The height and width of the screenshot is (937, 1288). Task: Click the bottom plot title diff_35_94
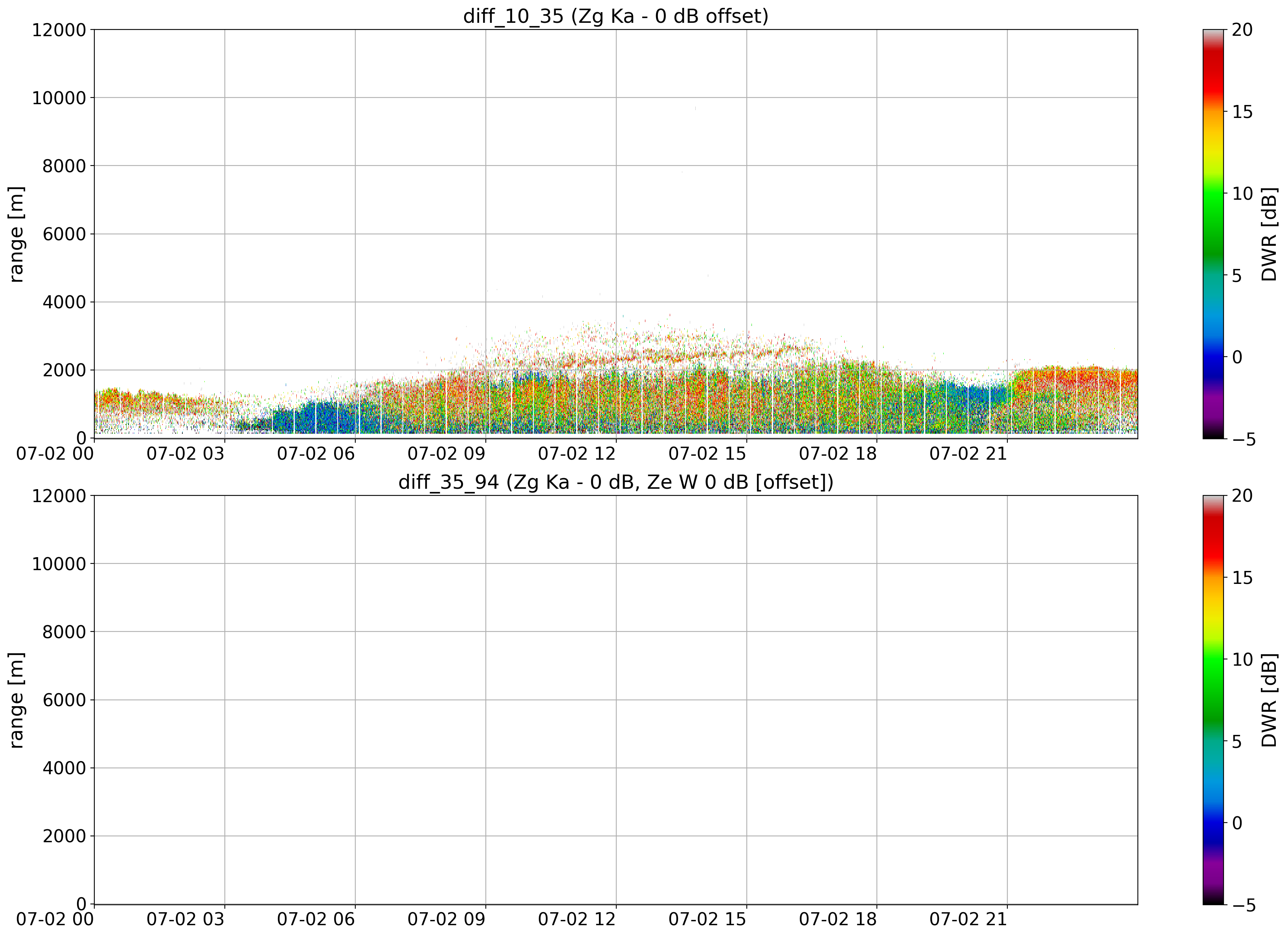pyautogui.click(x=616, y=482)
